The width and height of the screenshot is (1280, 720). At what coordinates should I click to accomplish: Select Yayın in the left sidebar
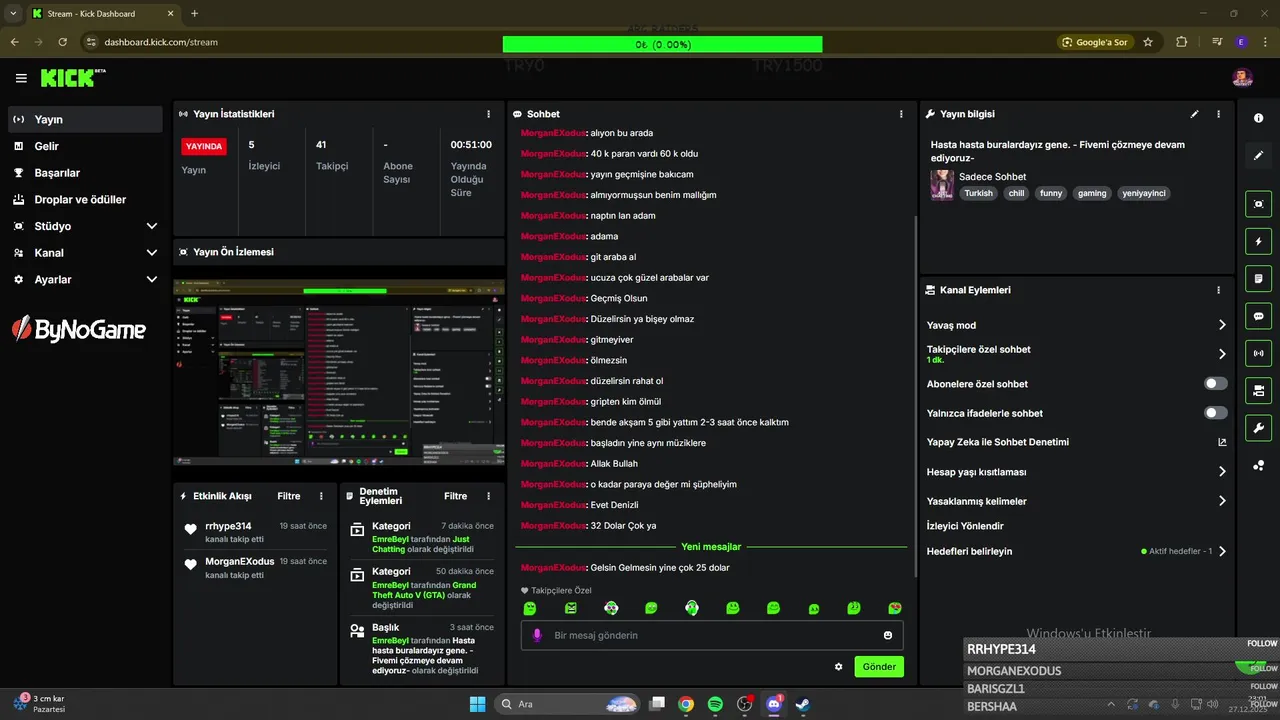point(85,119)
